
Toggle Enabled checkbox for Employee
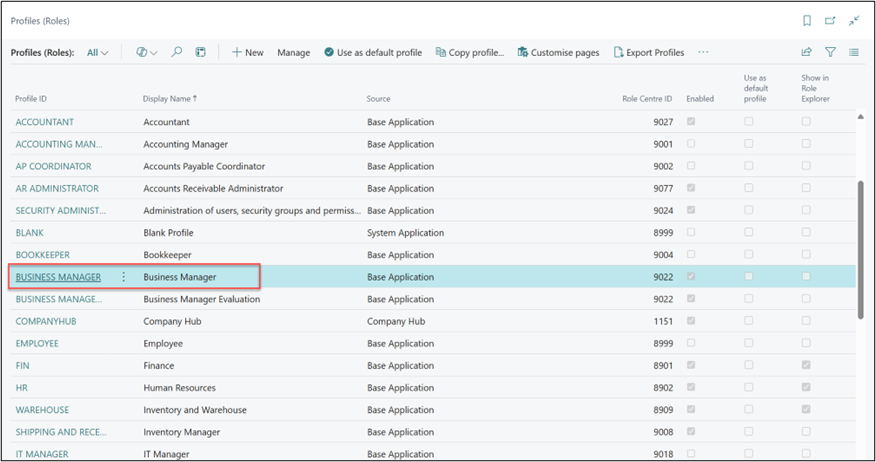point(691,343)
